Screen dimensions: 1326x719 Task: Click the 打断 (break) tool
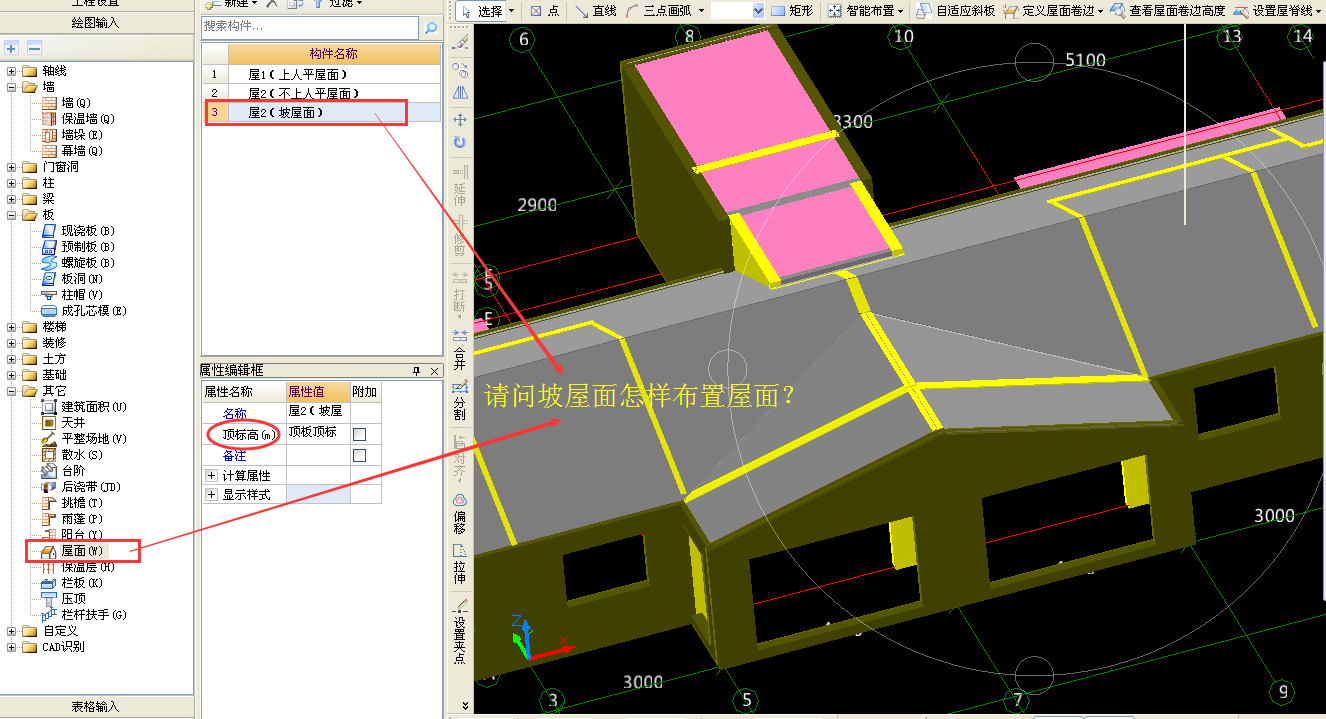coord(460,294)
